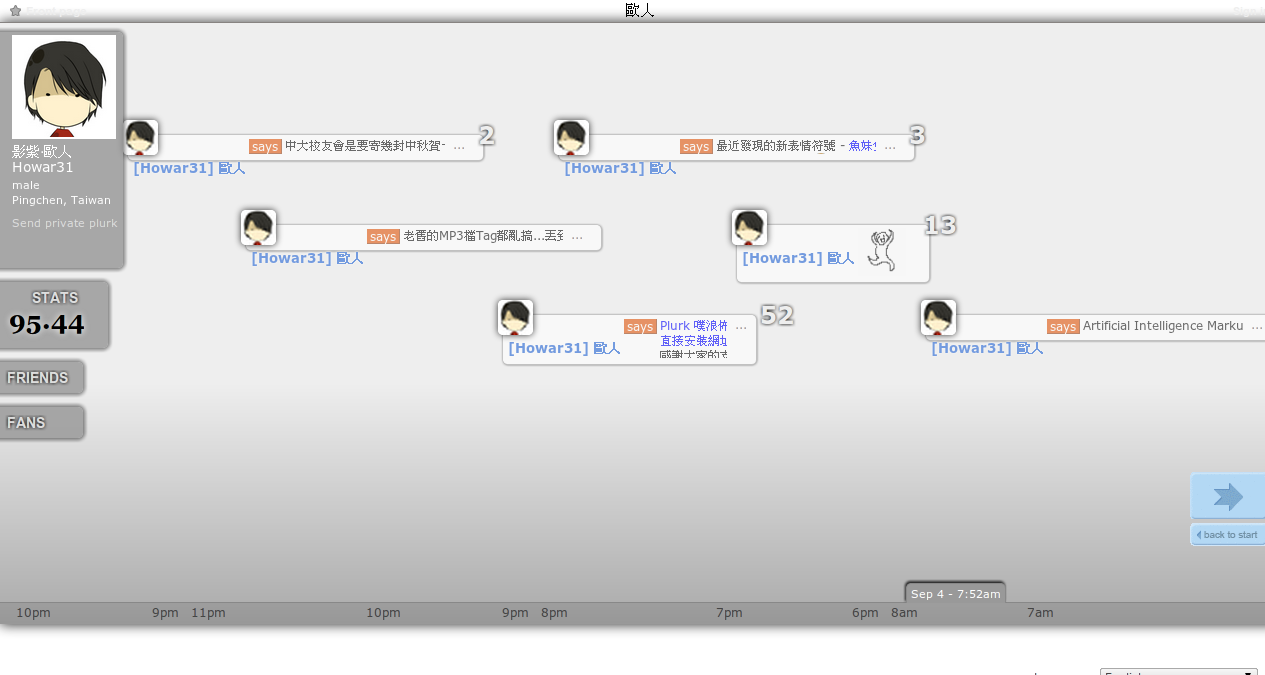The image size is (1265, 675).
Task: Click avatar on the 最近發現的新表情符號 plurk
Action: pyautogui.click(x=571, y=138)
